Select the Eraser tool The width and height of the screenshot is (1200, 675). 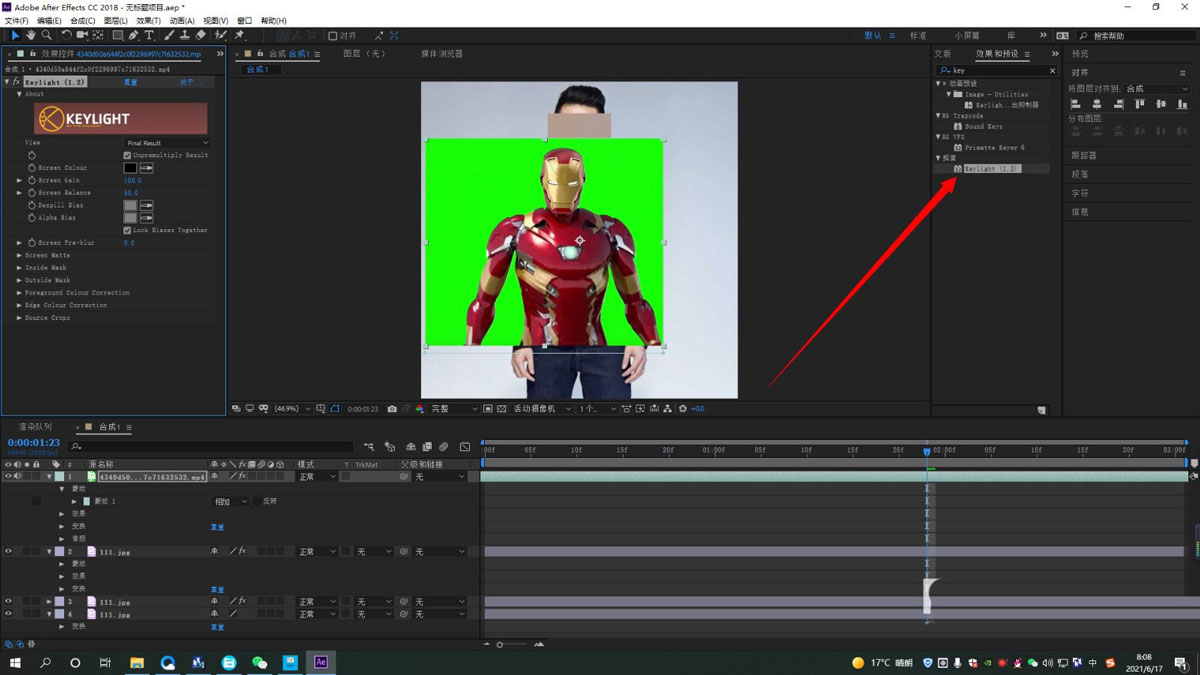click(201, 36)
